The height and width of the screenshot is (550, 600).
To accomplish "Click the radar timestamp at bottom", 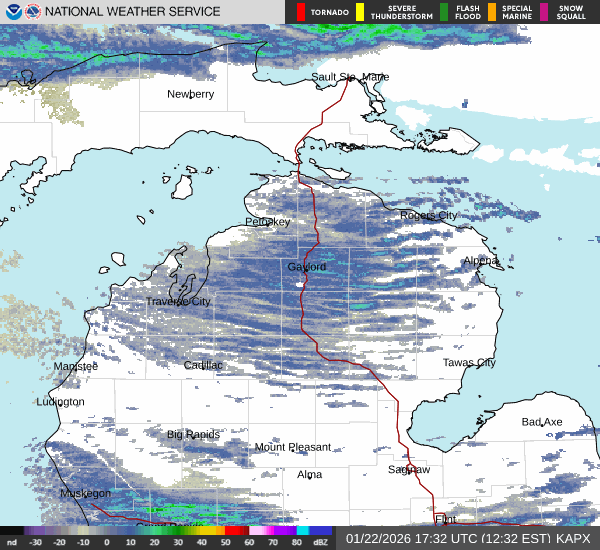I will [x=447, y=538].
